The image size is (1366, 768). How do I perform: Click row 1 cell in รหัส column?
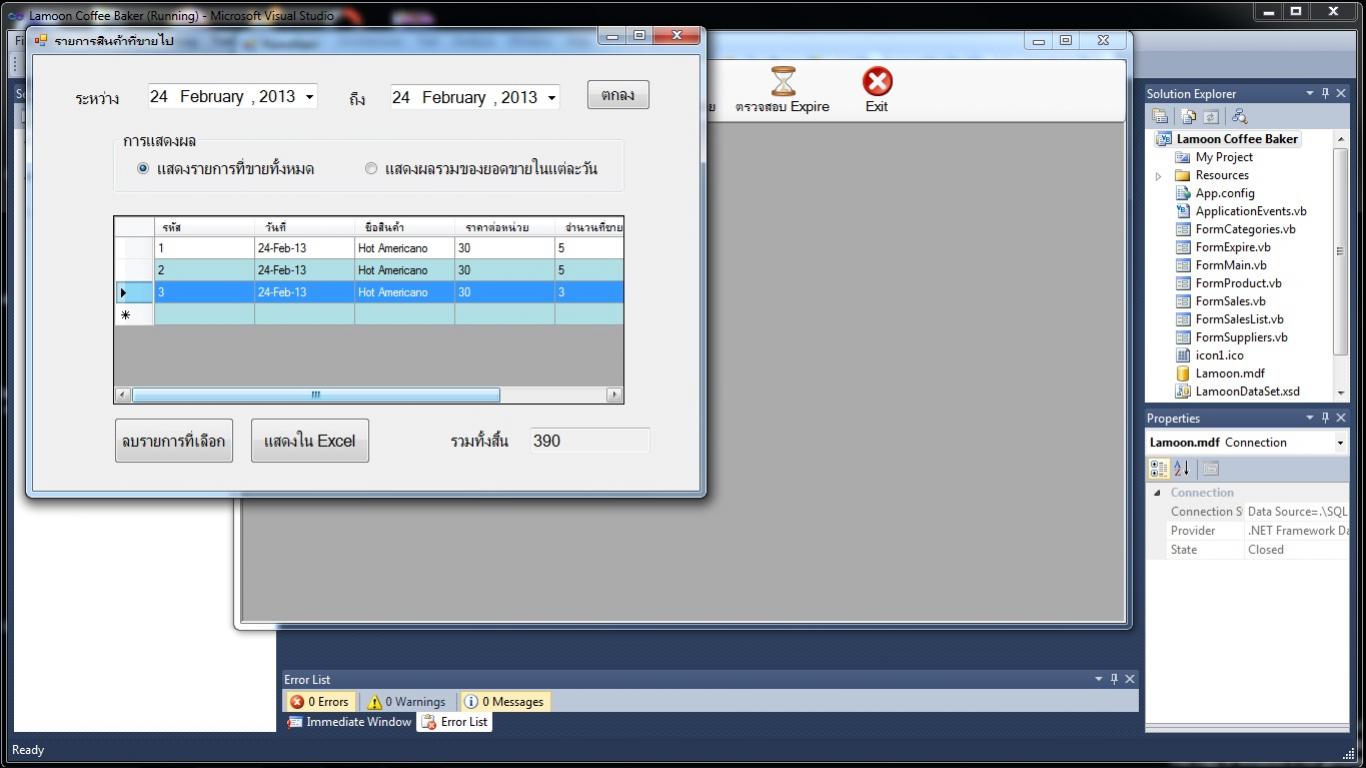click(x=204, y=248)
